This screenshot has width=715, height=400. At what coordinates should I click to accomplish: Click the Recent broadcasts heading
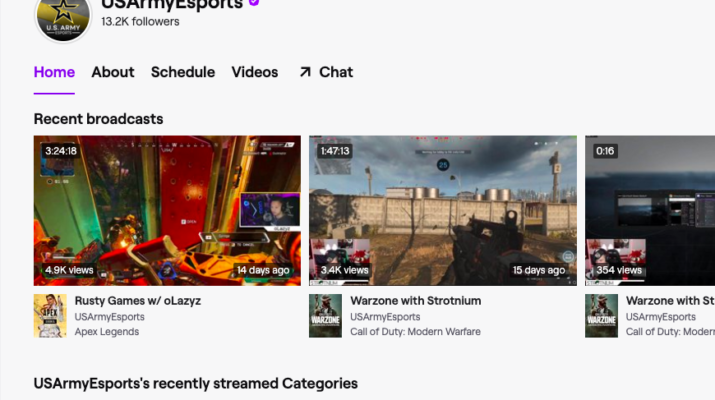98,119
